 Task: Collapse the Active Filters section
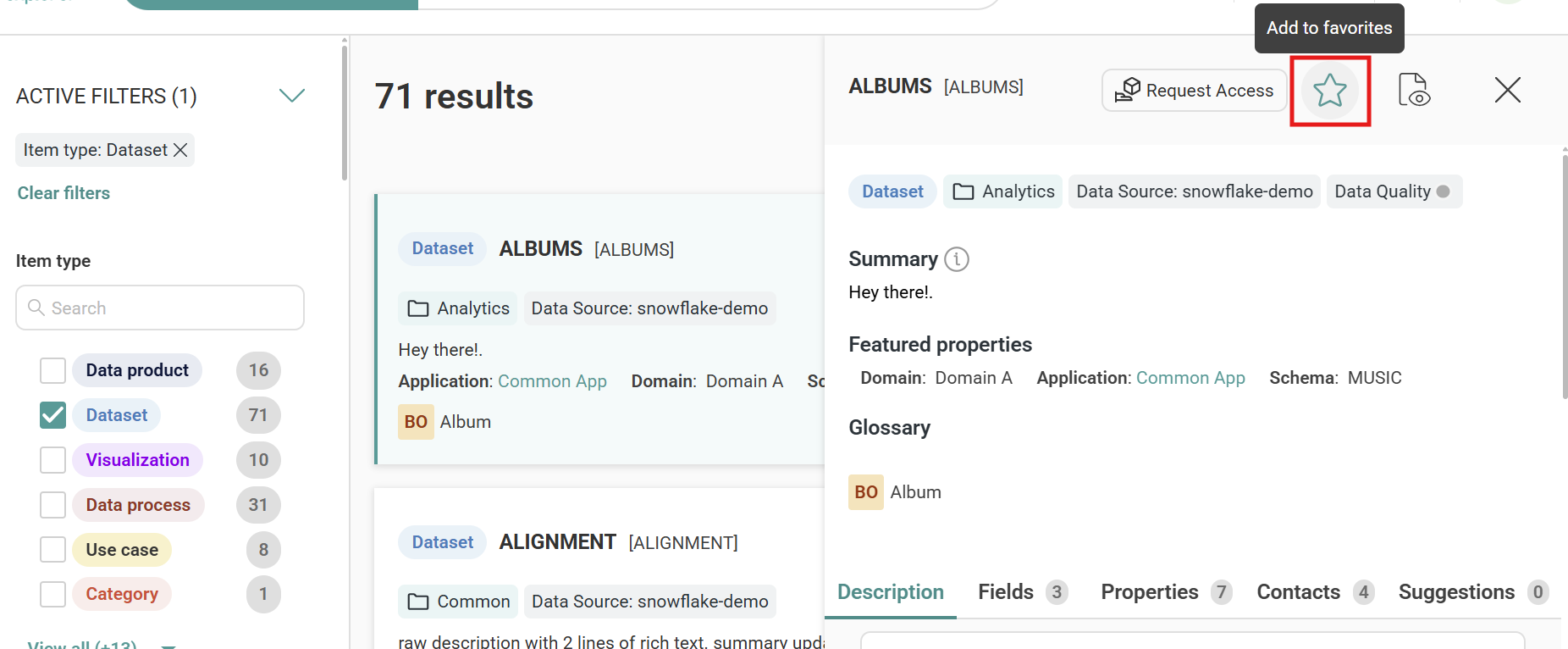[x=291, y=96]
